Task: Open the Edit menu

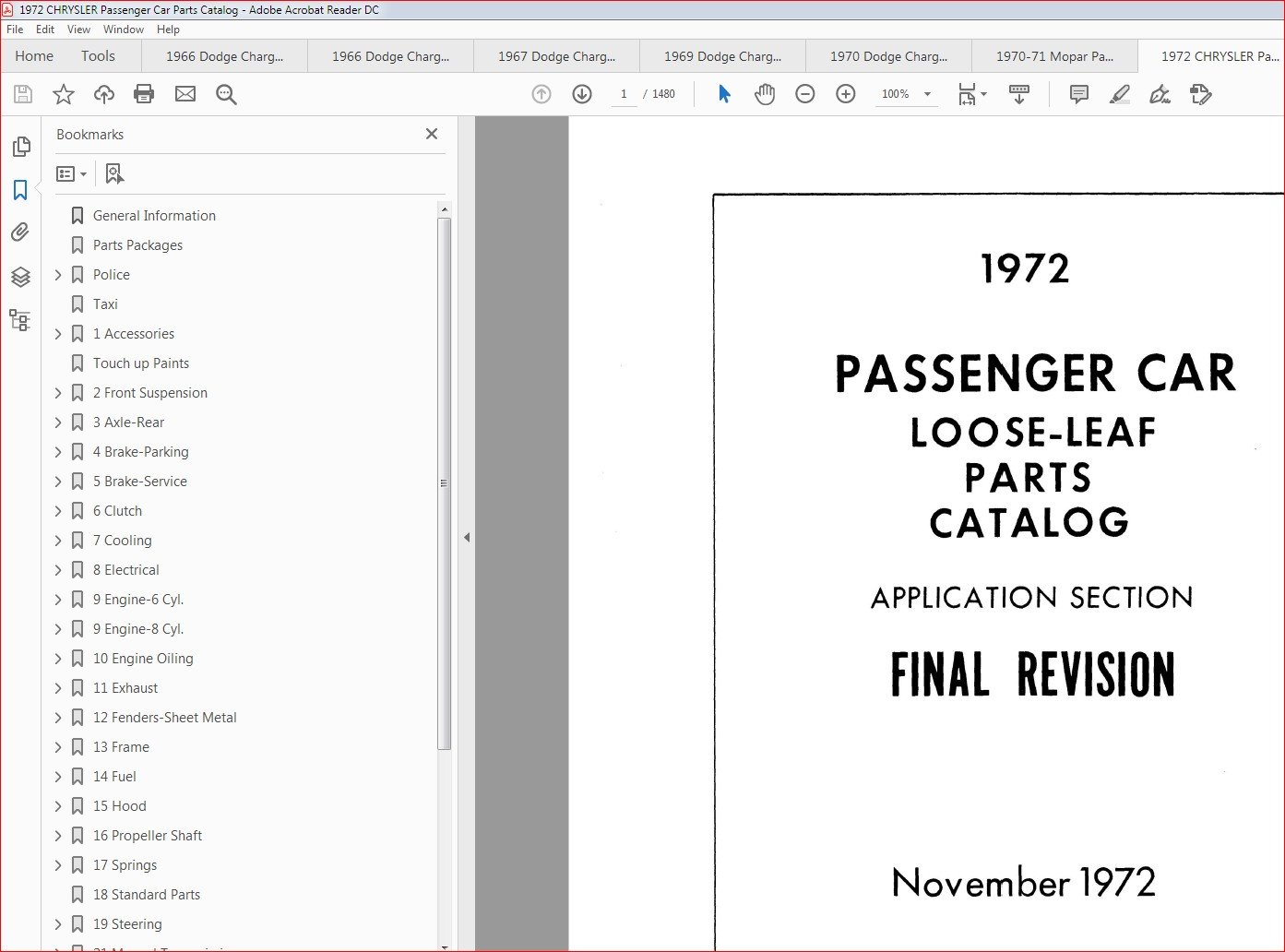Action: [x=45, y=30]
